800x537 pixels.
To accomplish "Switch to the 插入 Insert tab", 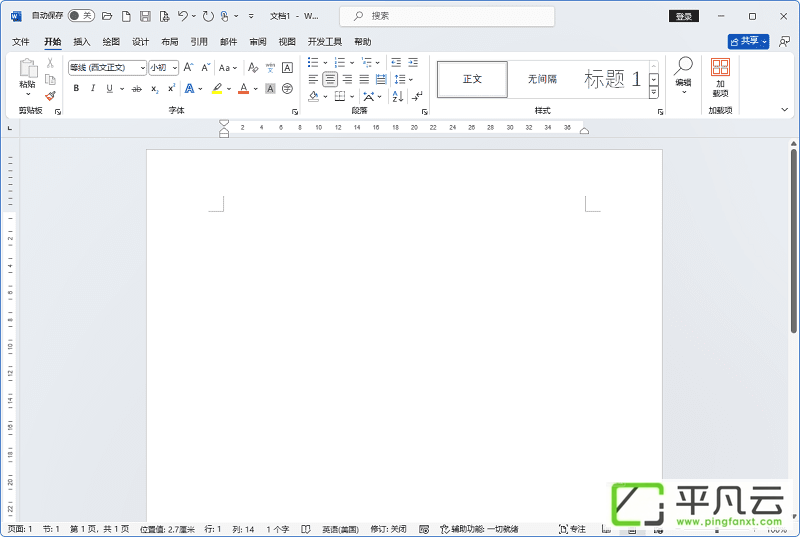I will point(82,42).
